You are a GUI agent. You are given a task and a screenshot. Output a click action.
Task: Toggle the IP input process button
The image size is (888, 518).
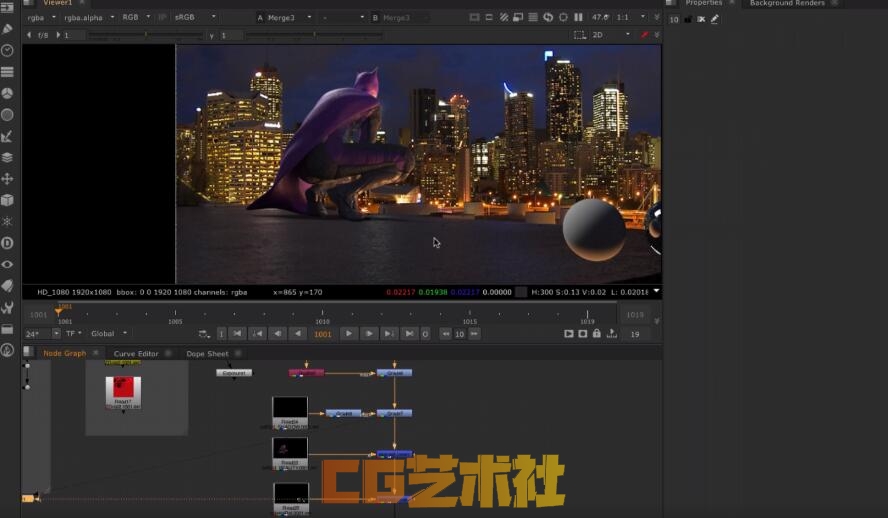tap(162, 18)
